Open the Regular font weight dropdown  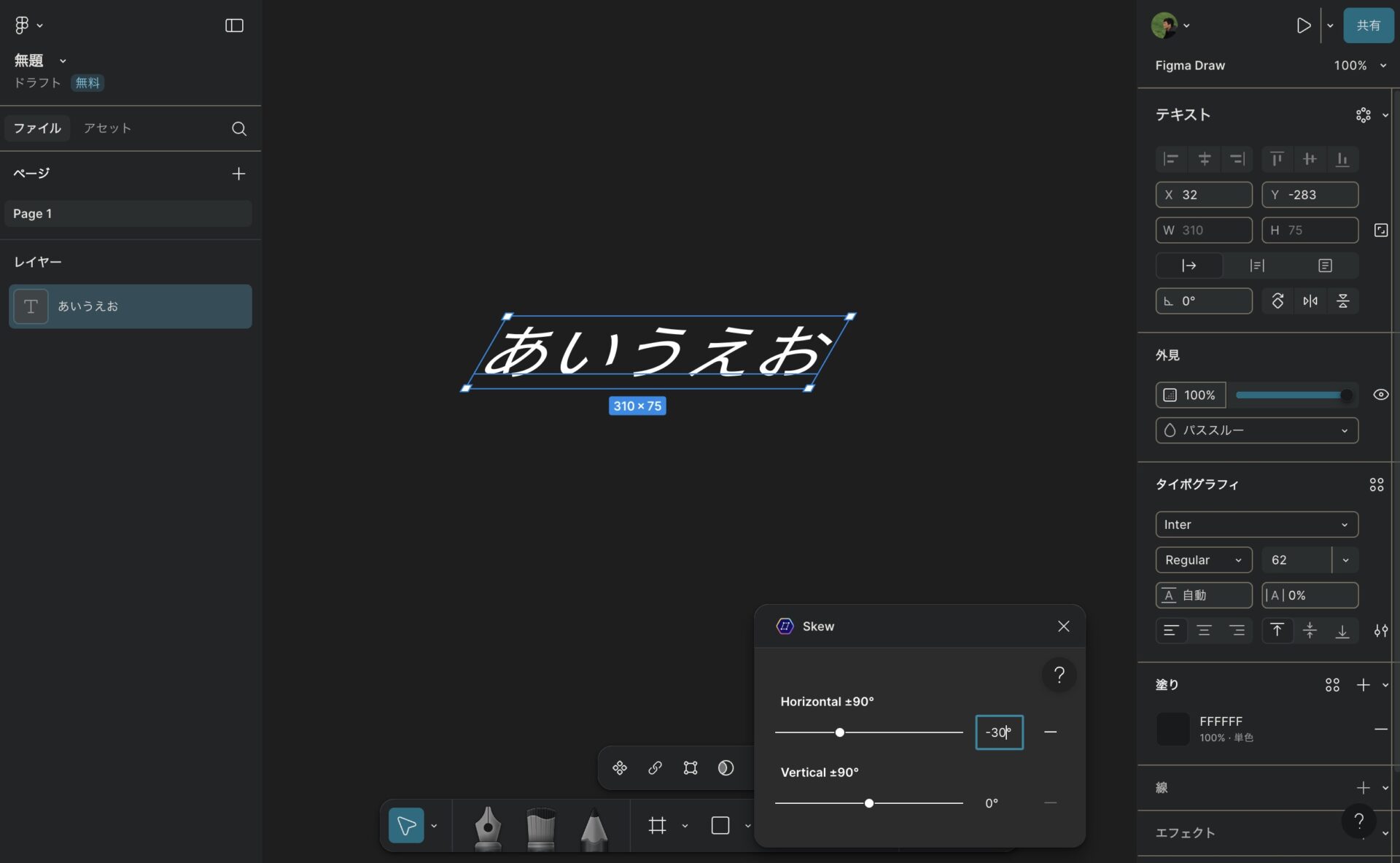pos(1204,560)
